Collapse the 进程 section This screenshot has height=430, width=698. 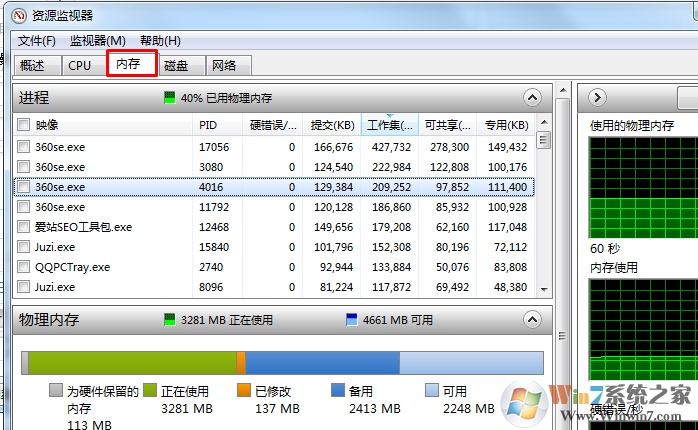[x=532, y=97]
